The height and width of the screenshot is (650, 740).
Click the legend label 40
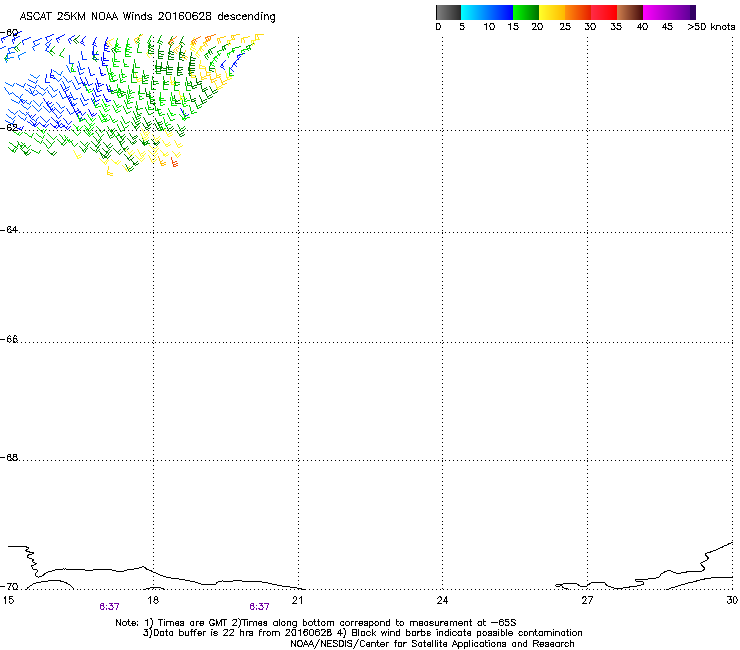pos(642,27)
